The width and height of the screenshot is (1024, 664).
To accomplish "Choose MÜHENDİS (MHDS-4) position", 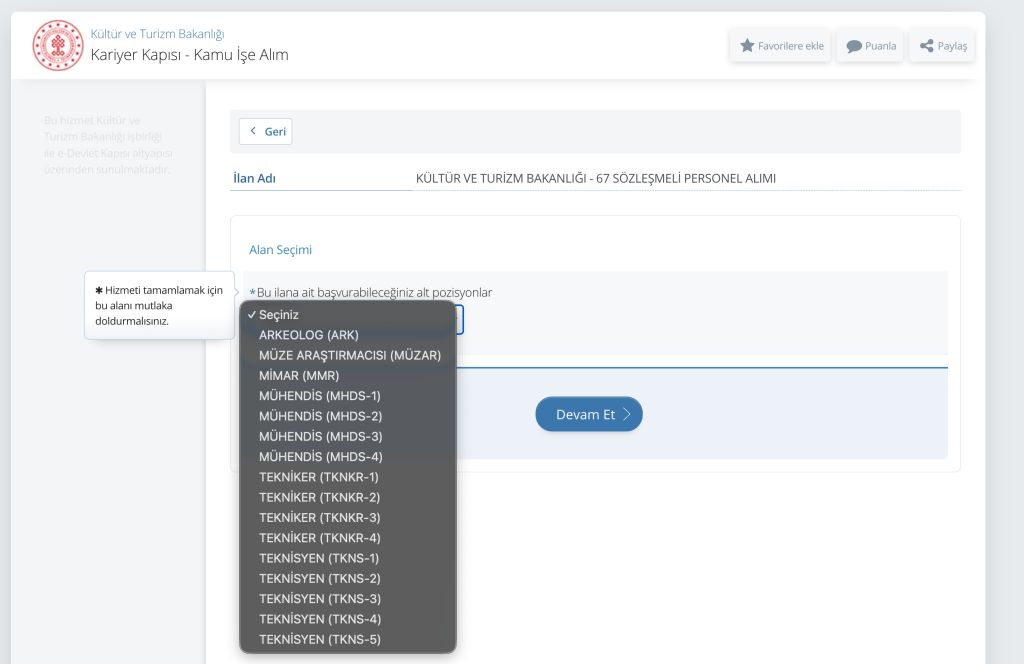I will [x=348, y=456].
